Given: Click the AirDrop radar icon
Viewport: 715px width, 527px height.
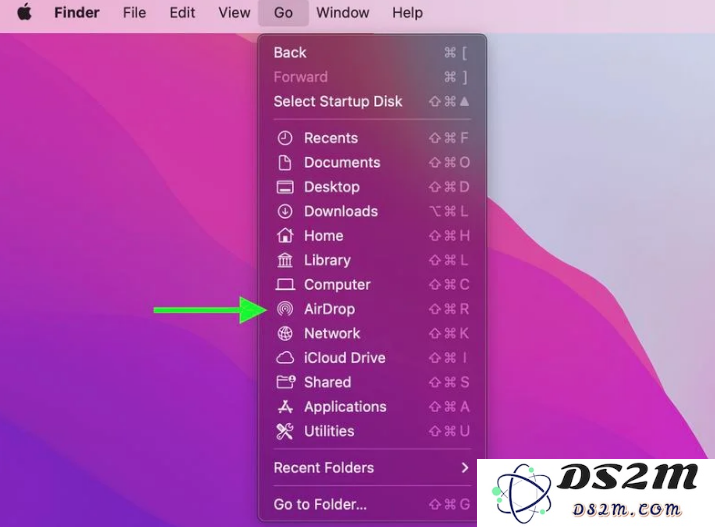Looking at the screenshot, I should coord(285,309).
